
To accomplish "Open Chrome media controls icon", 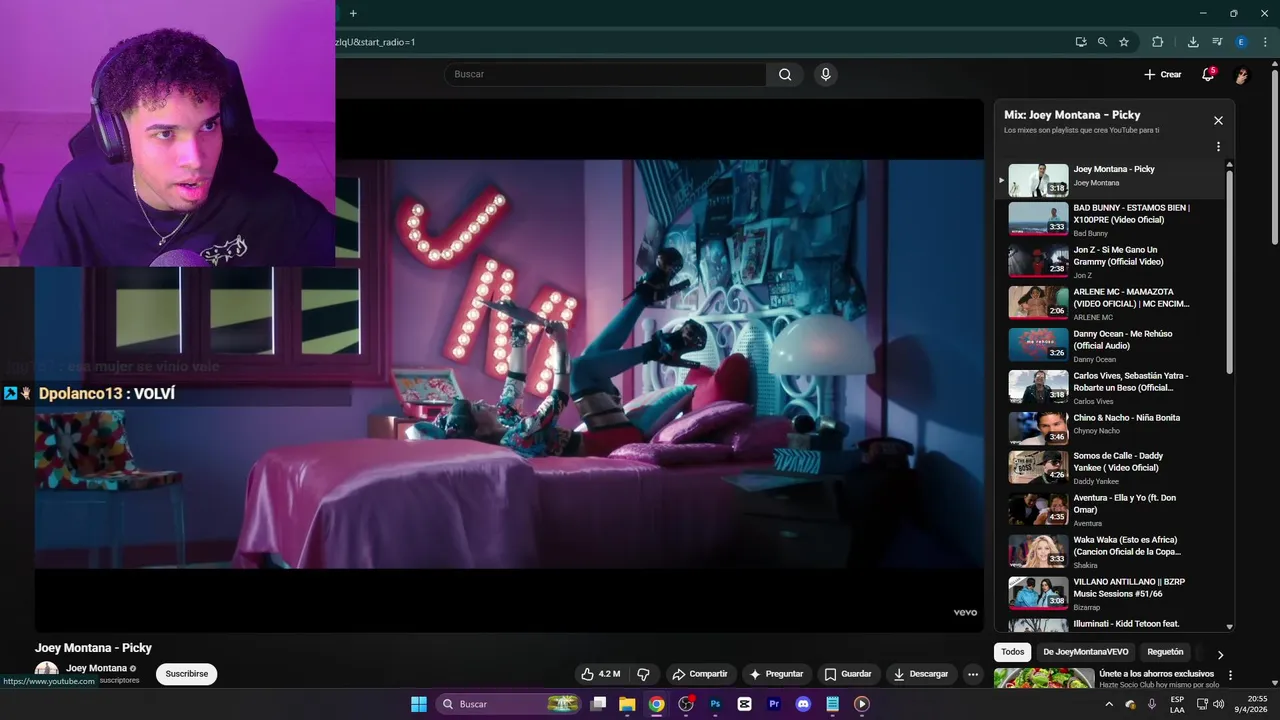I will click(1217, 42).
